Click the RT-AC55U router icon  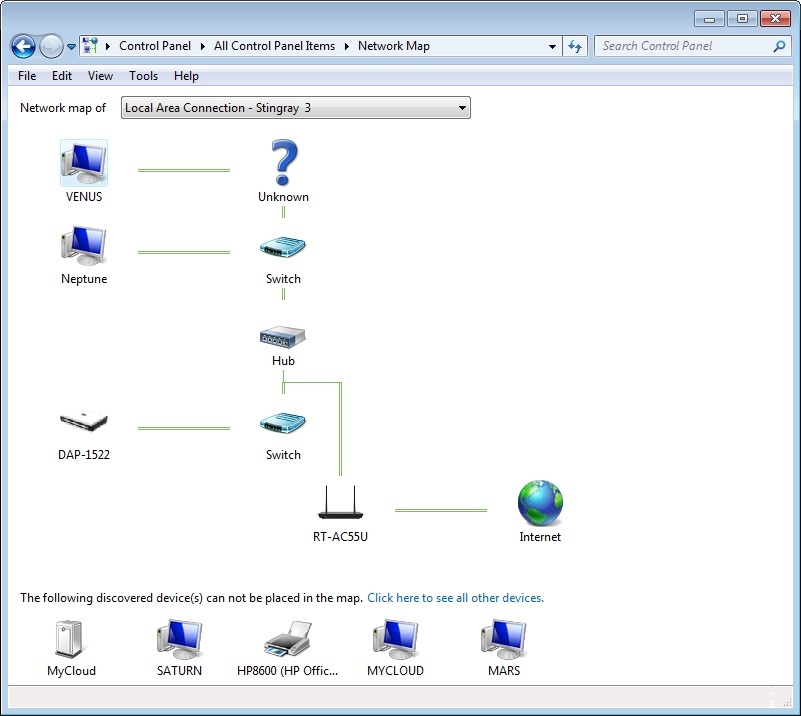click(340, 502)
